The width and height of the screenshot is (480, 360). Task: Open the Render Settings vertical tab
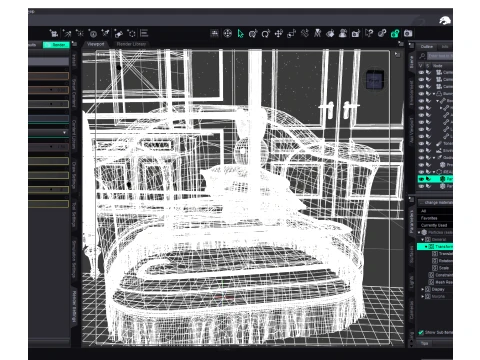pos(74,306)
